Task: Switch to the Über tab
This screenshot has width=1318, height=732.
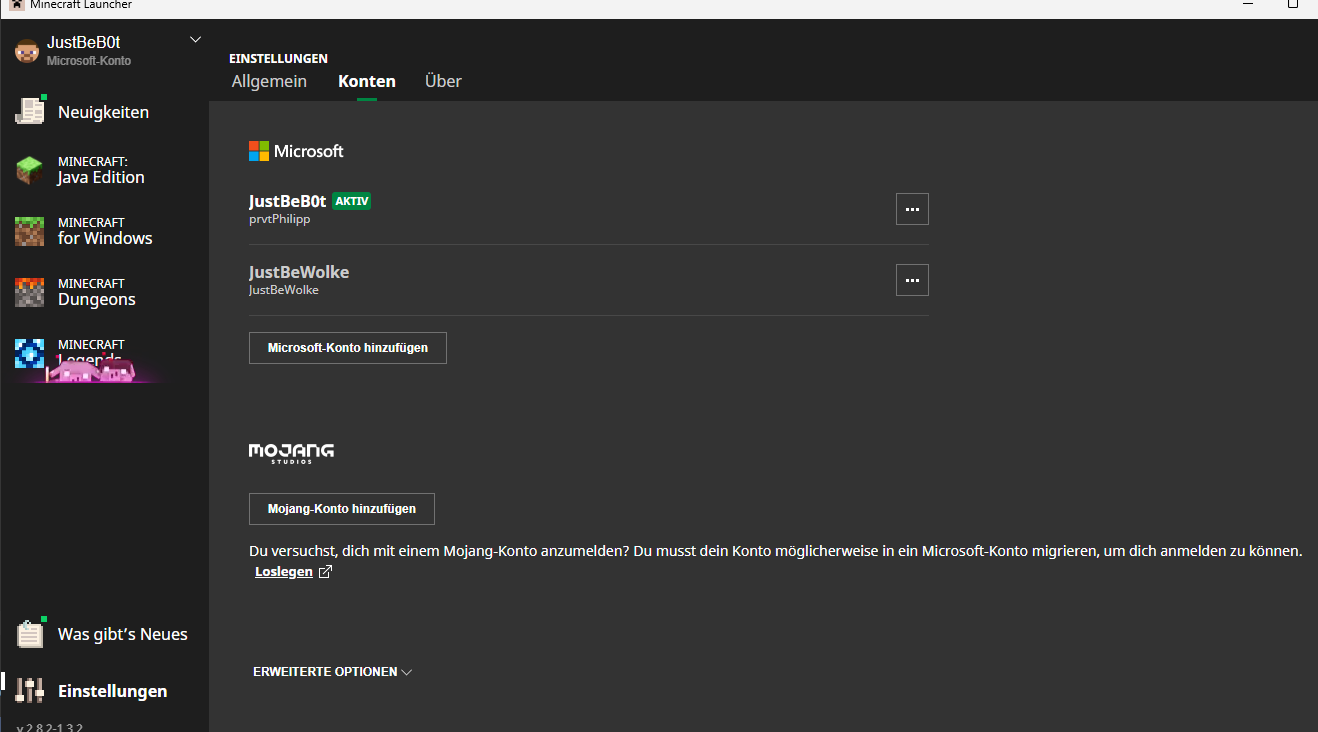Action: coord(443,81)
